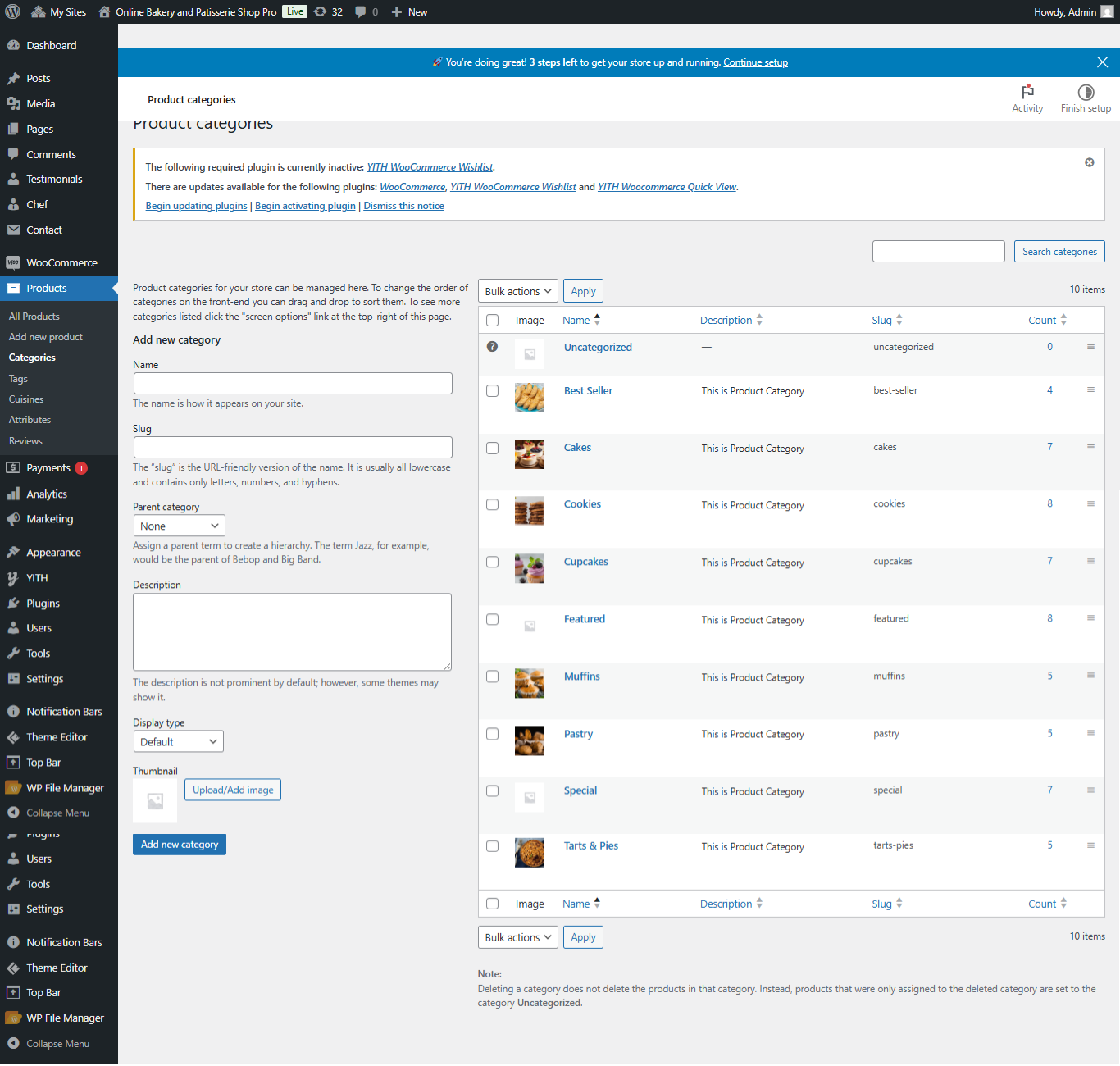
Task: Select Tags under the Products menu
Action: (x=18, y=378)
